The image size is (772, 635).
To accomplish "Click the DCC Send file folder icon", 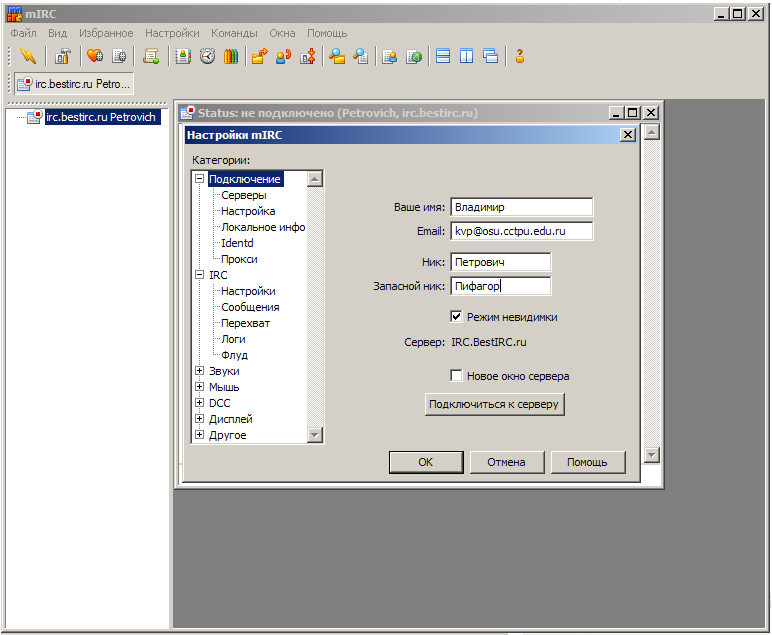I will tap(259, 56).
